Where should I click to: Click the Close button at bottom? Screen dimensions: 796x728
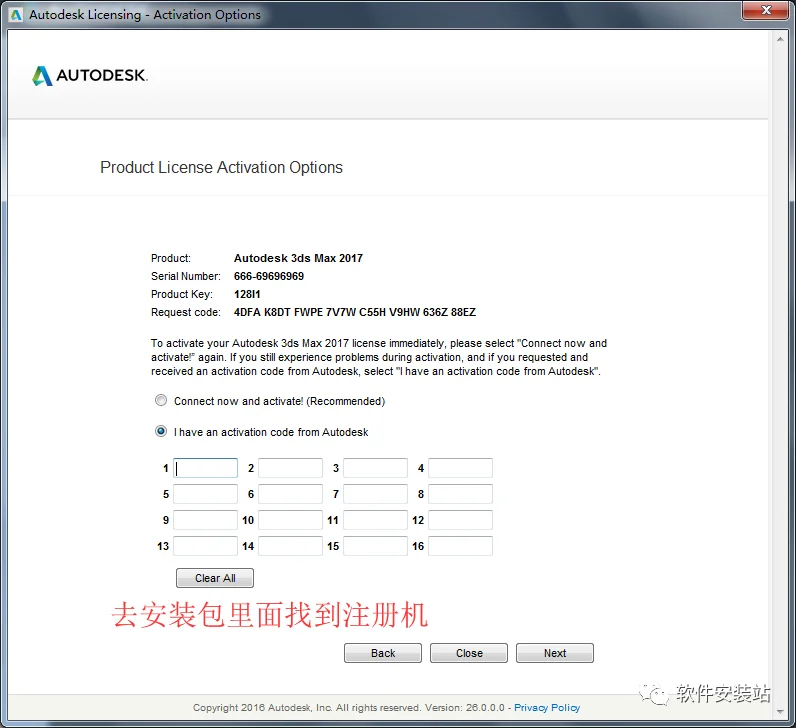point(469,653)
